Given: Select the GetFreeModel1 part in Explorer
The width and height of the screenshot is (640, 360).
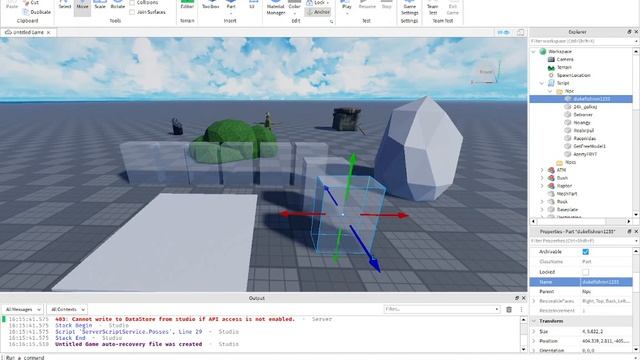Looking at the screenshot, I should click(x=589, y=146).
